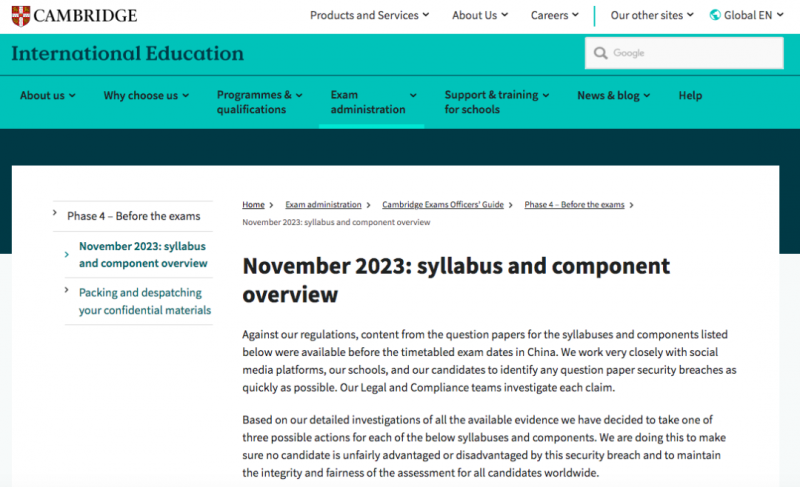This screenshot has height=487, width=800.
Task: Click the Cambridge shield logo
Action: pyautogui.click(x=21, y=16)
